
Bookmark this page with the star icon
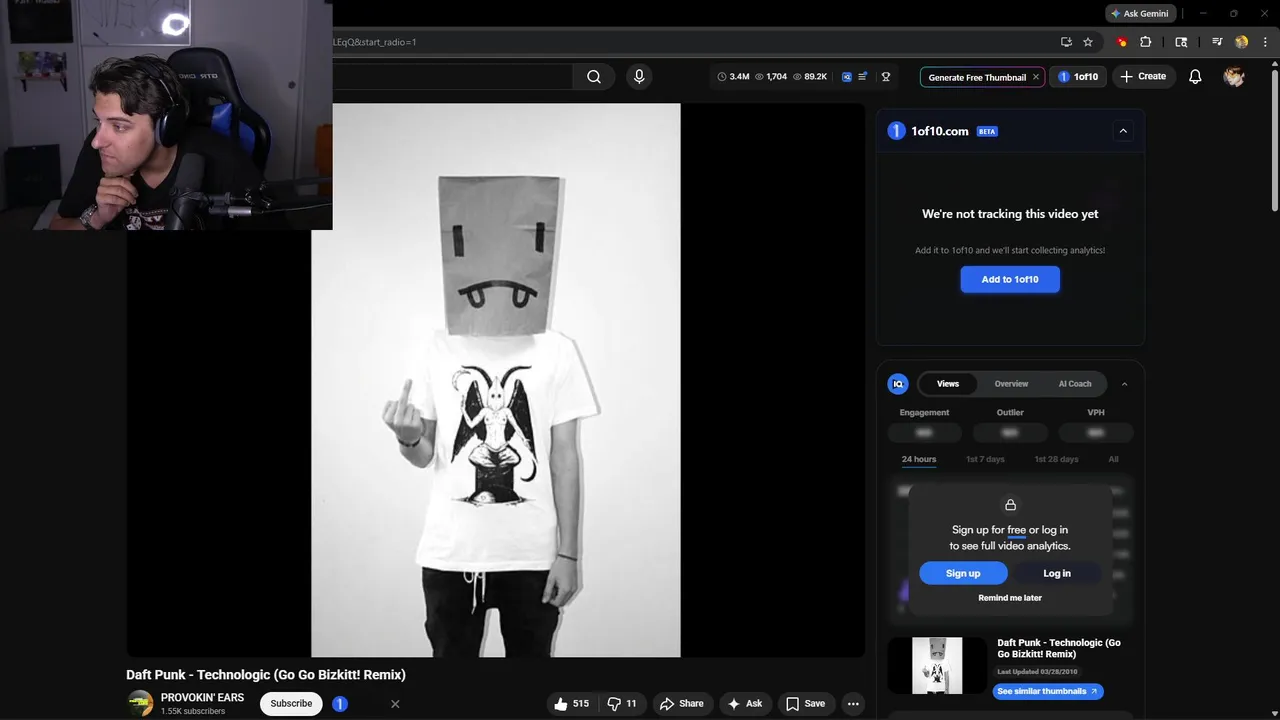coord(1088,42)
